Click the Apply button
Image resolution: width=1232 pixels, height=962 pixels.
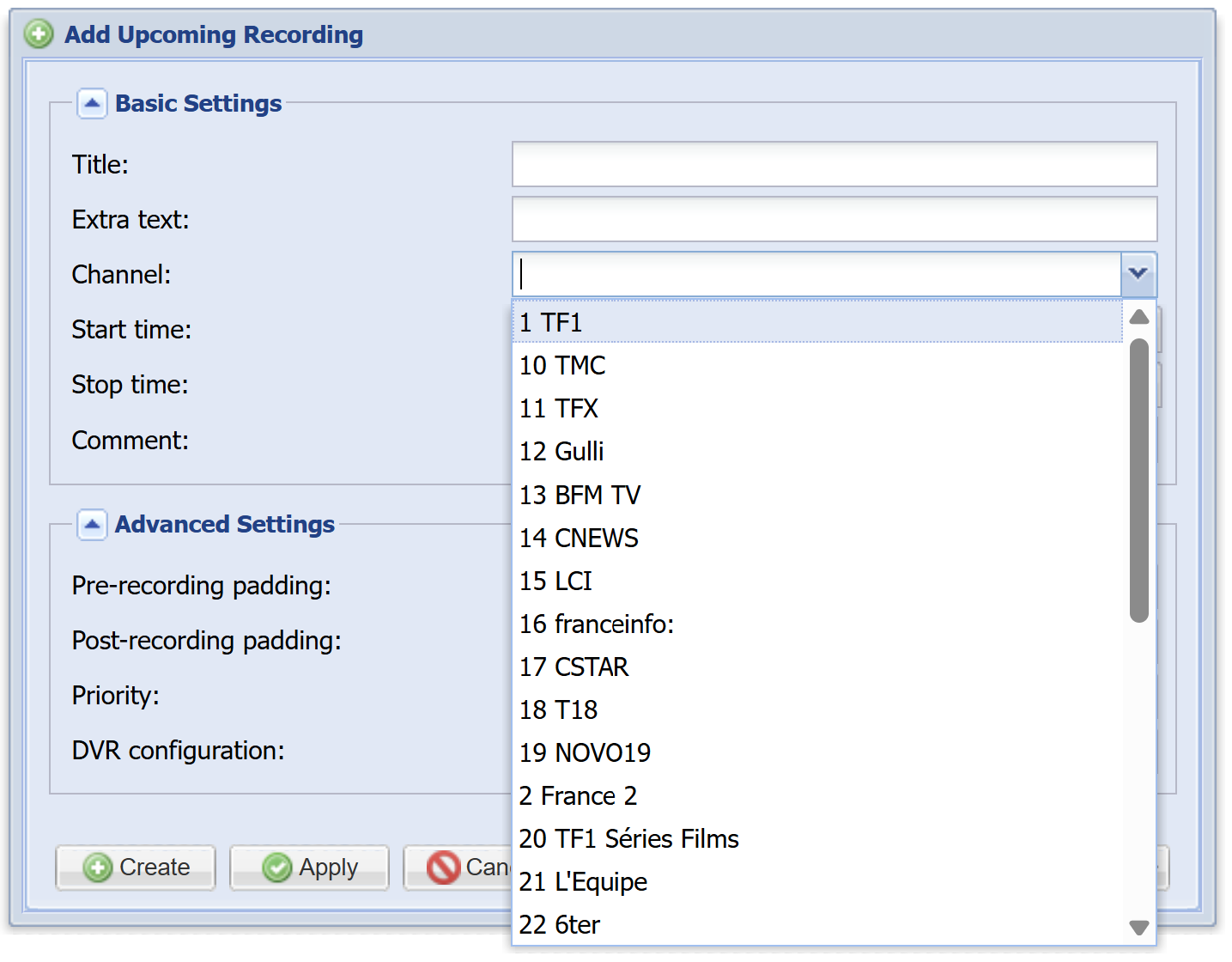click(309, 868)
